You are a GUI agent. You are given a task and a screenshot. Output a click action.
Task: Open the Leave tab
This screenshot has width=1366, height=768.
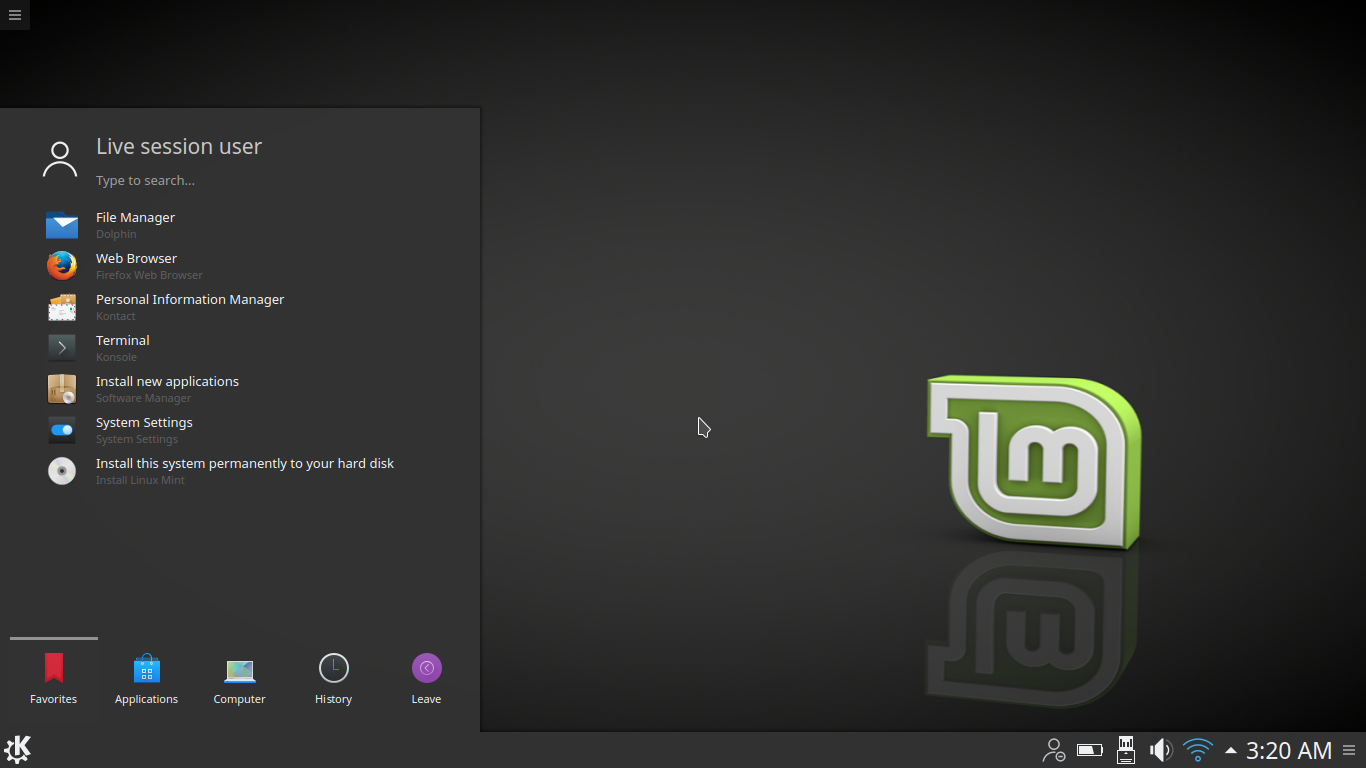[x=426, y=679]
